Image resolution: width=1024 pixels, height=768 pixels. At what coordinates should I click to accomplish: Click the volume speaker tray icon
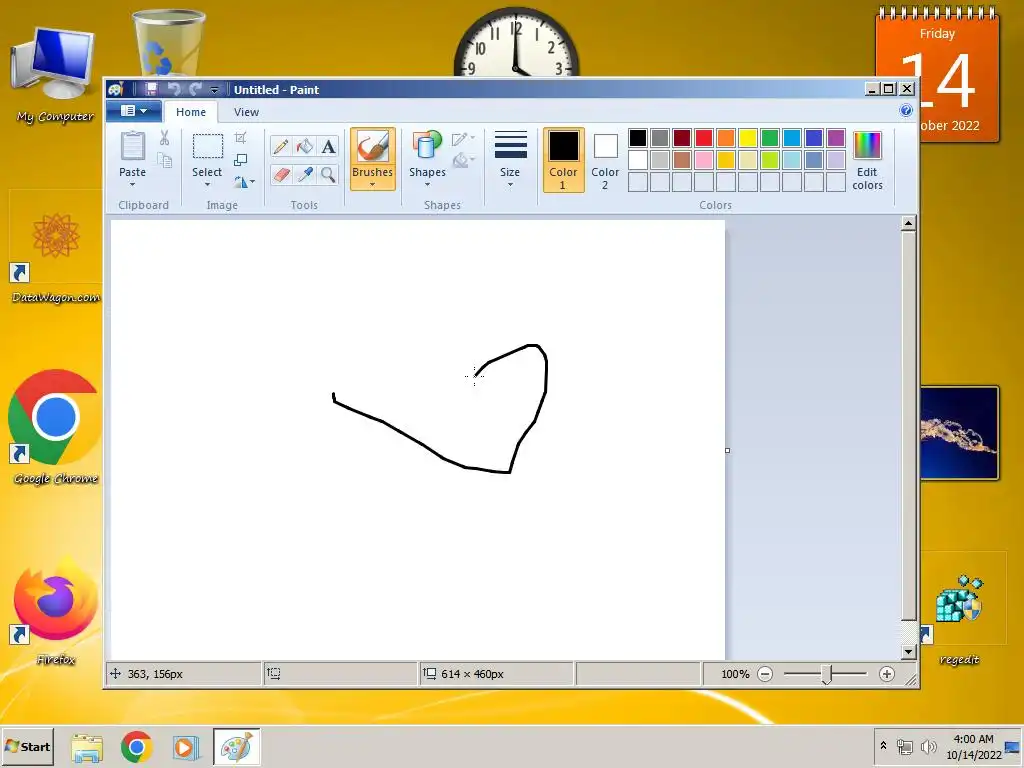point(928,746)
